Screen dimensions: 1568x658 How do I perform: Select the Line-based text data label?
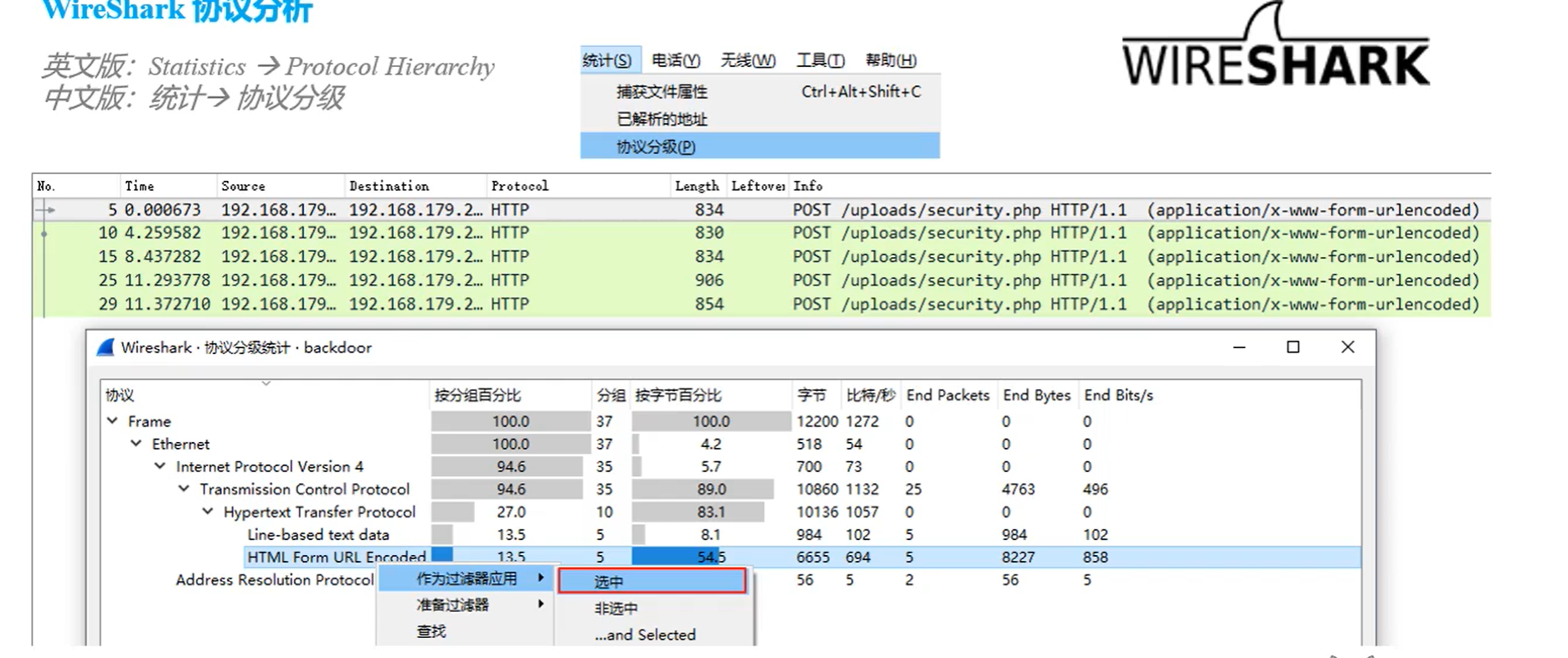[x=318, y=534]
